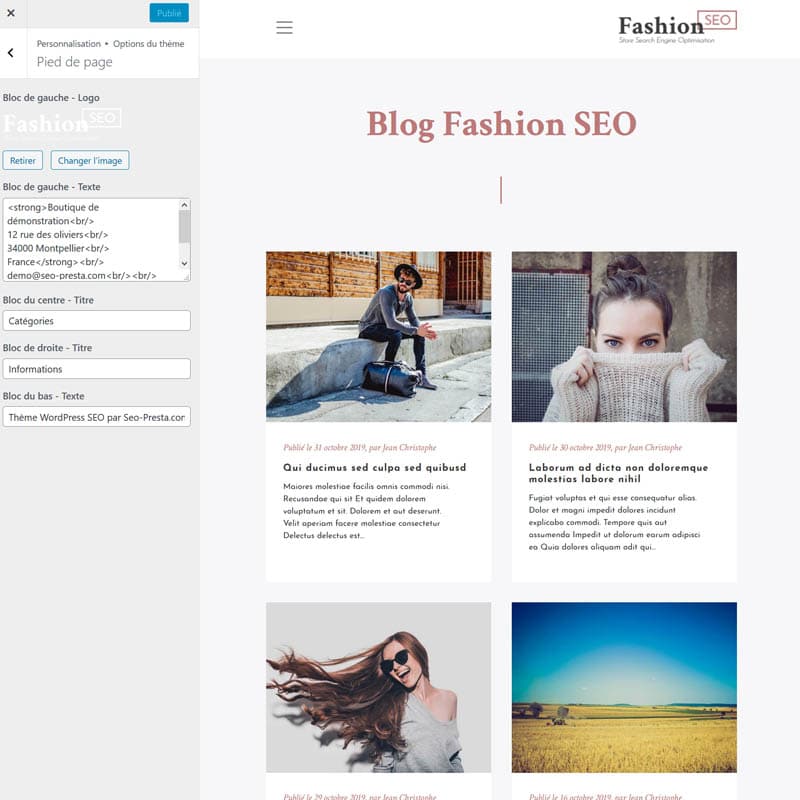Focus the Catégories title input field
Image resolution: width=800 pixels, height=800 pixels.
pyautogui.click(x=96, y=321)
